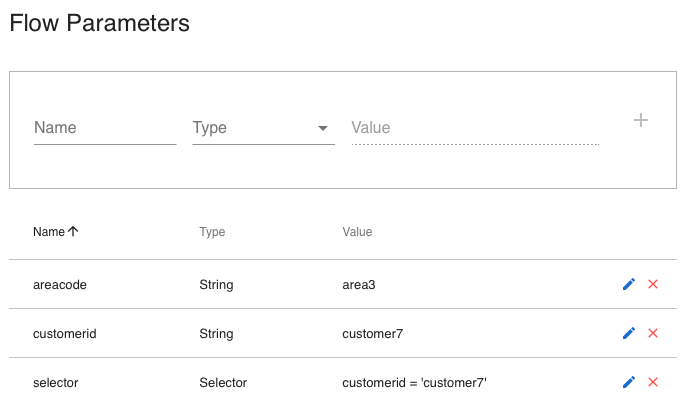Click pencil icon for customerid parameter
The height and width of the screenshot is (412, 685).
(629, 333)
